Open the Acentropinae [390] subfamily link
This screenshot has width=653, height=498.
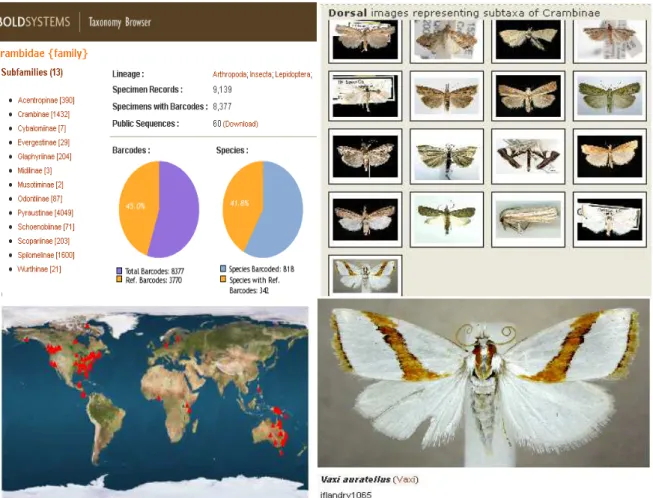tap(46, 100)
